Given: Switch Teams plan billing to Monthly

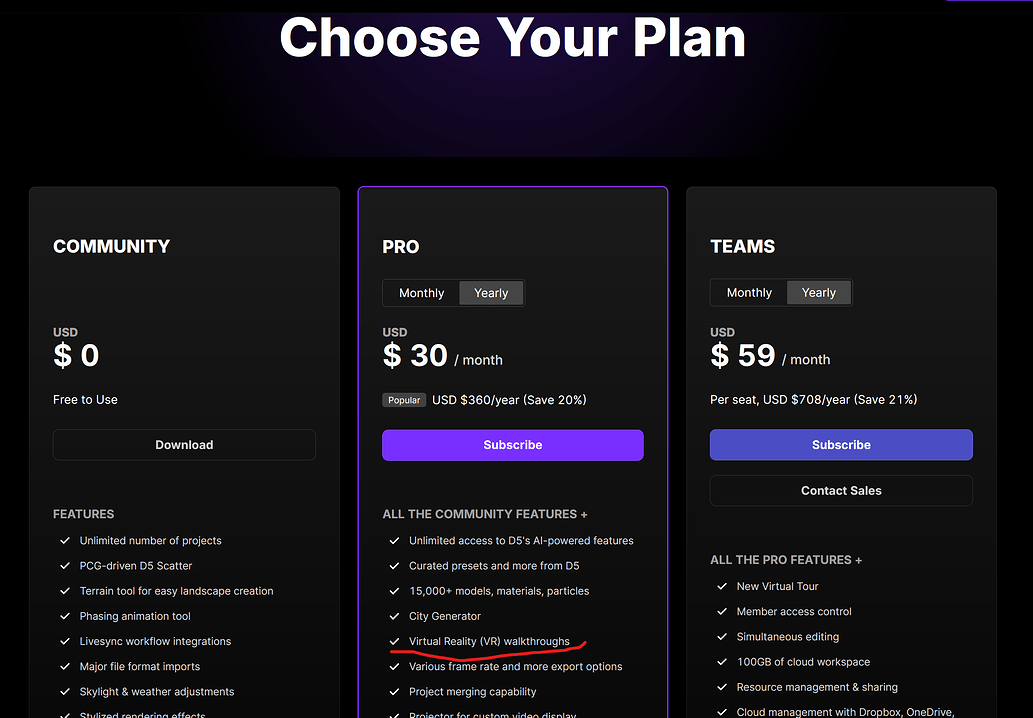Looking at the screenshot, I should (749, 293).
